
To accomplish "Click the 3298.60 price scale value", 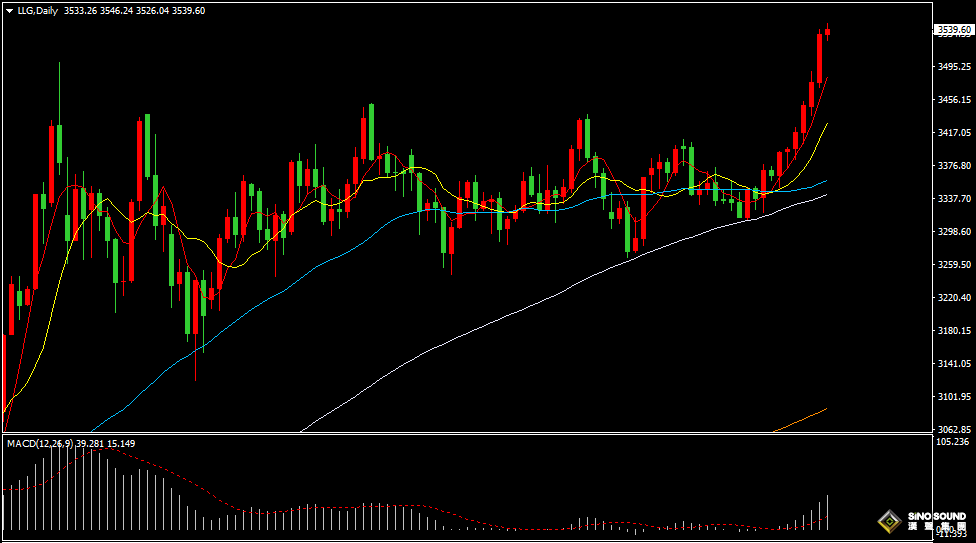I will tap(954, 232).
